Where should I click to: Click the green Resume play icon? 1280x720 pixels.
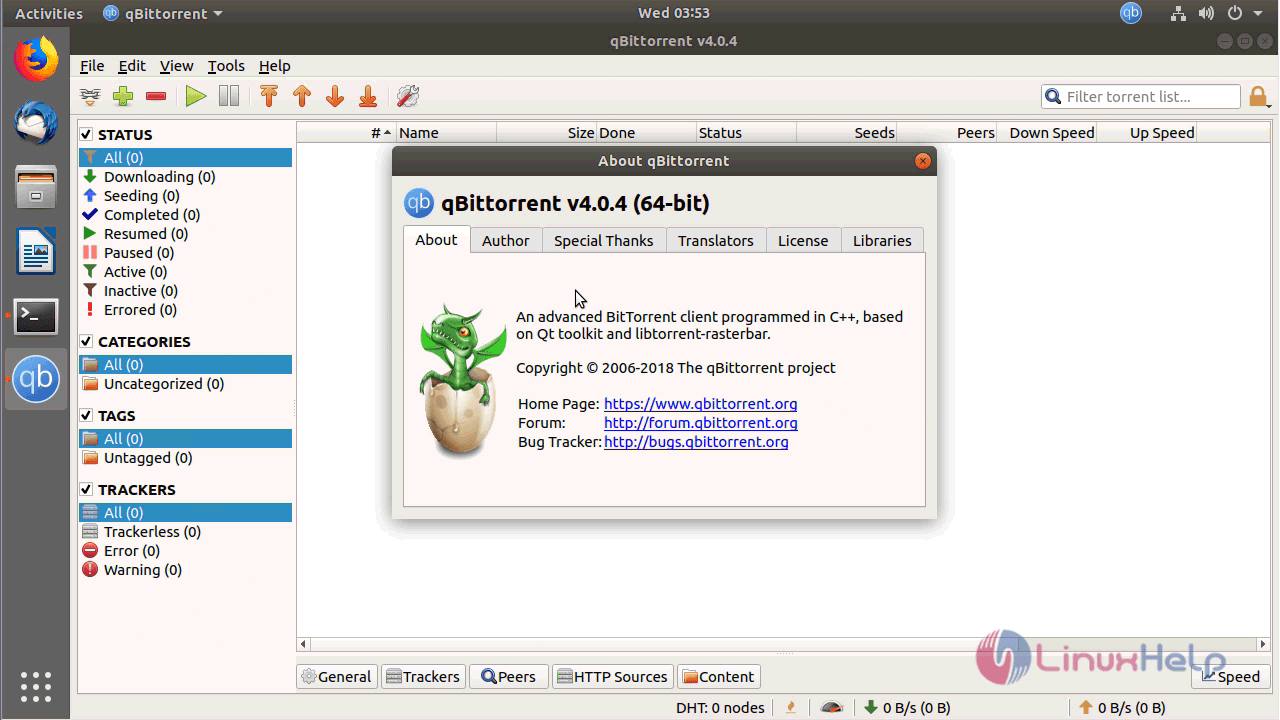coord(196,97)
